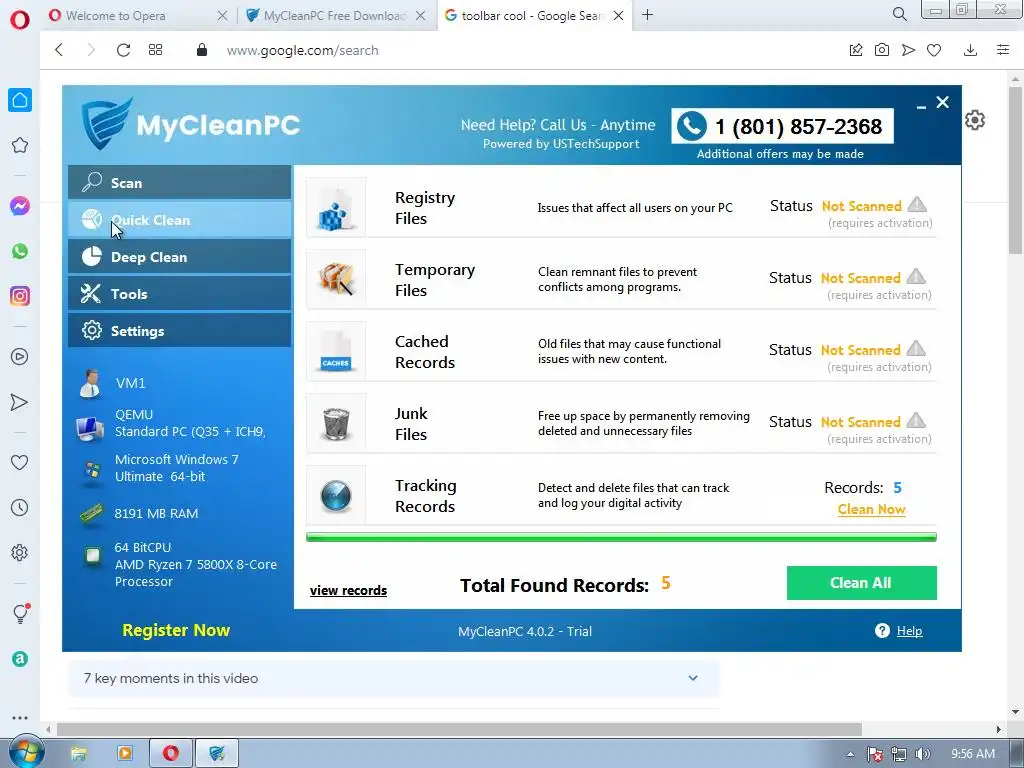Screen dimensions: 1024x768
Task: Click the Clean All button
Action: (x=861, y=583)
